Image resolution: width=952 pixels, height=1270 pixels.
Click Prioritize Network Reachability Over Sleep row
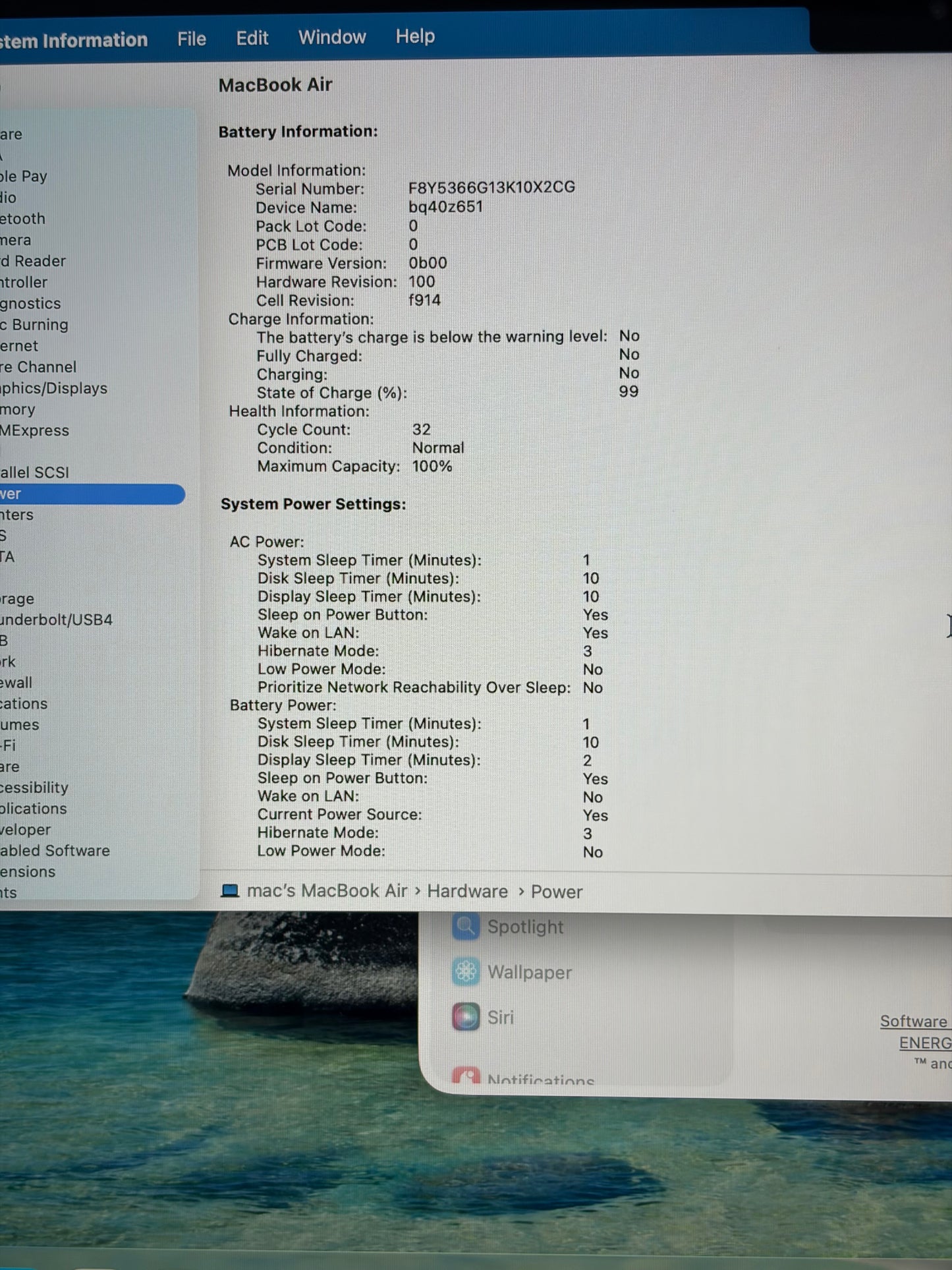430,687
